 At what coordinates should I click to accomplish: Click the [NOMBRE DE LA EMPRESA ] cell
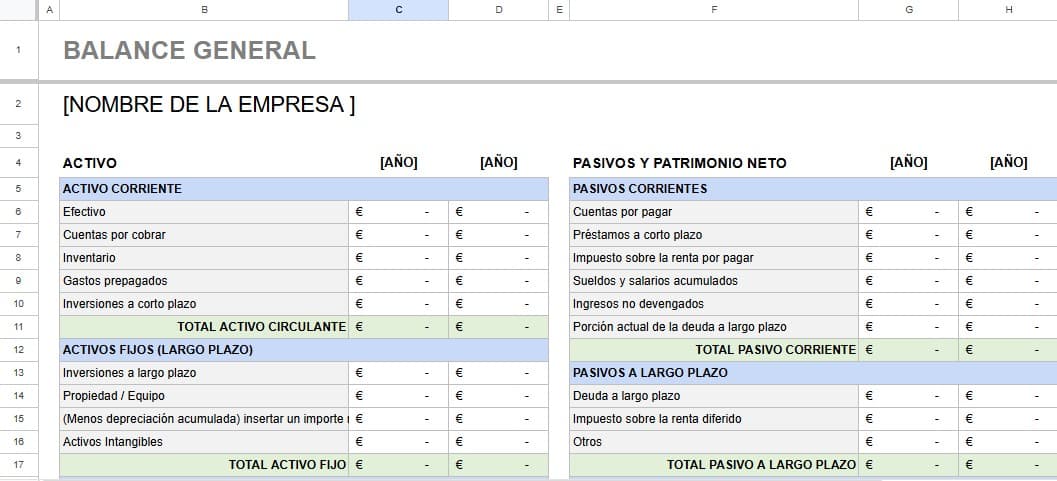coord(209,105)
